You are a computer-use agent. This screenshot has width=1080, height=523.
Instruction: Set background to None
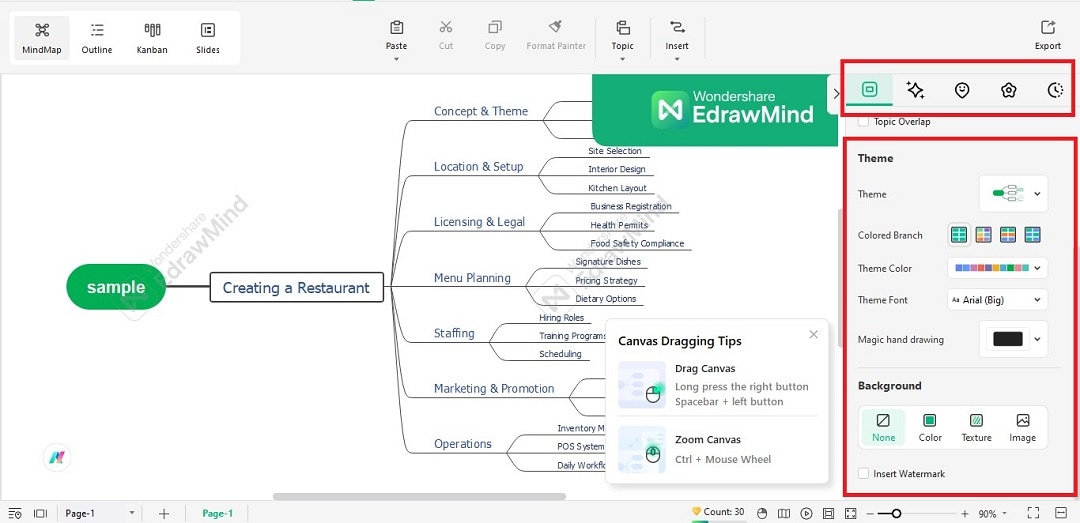pyautogui.click(x=884, y=428)
